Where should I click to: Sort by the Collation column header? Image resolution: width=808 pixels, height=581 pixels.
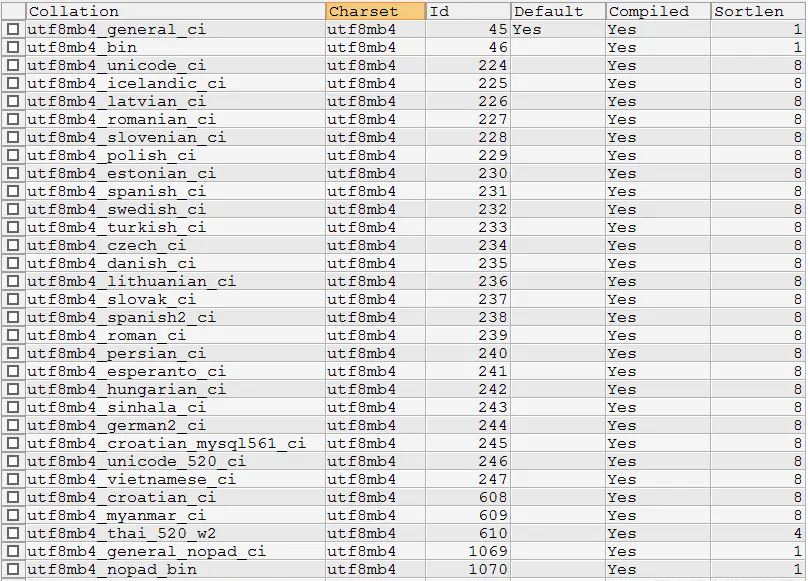pyautogui.click(x=176, y=11)
